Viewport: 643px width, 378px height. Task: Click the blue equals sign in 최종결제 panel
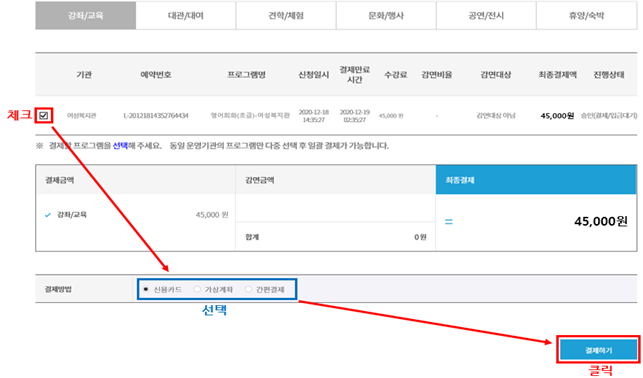point(449,222)
